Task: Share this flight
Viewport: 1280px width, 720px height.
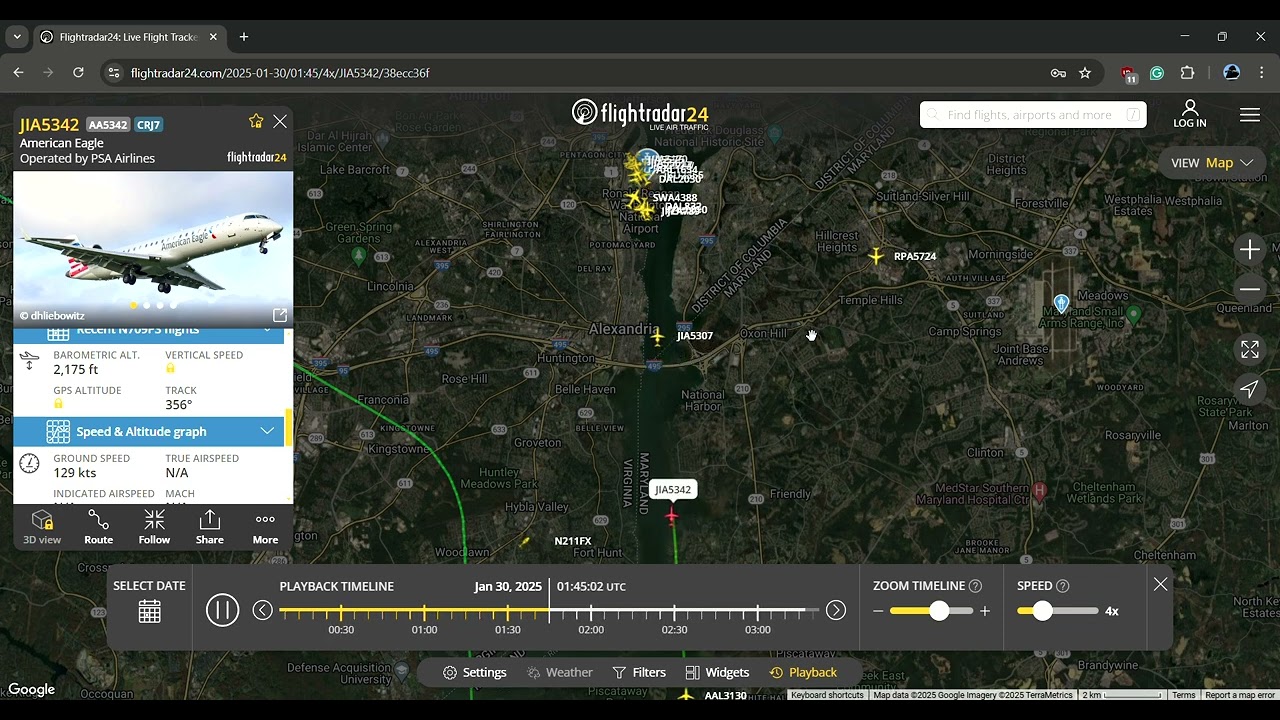Action: pos(210,527)
